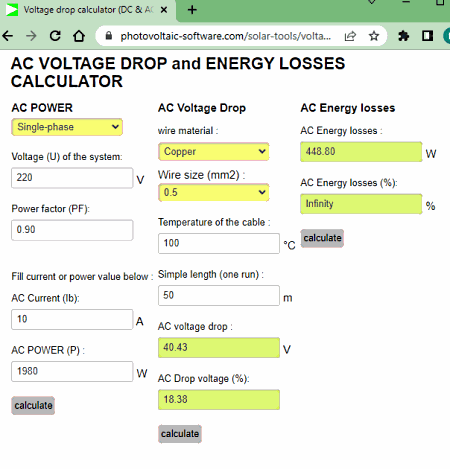Click the Temperature of the cable field

[x=219, y=243]
